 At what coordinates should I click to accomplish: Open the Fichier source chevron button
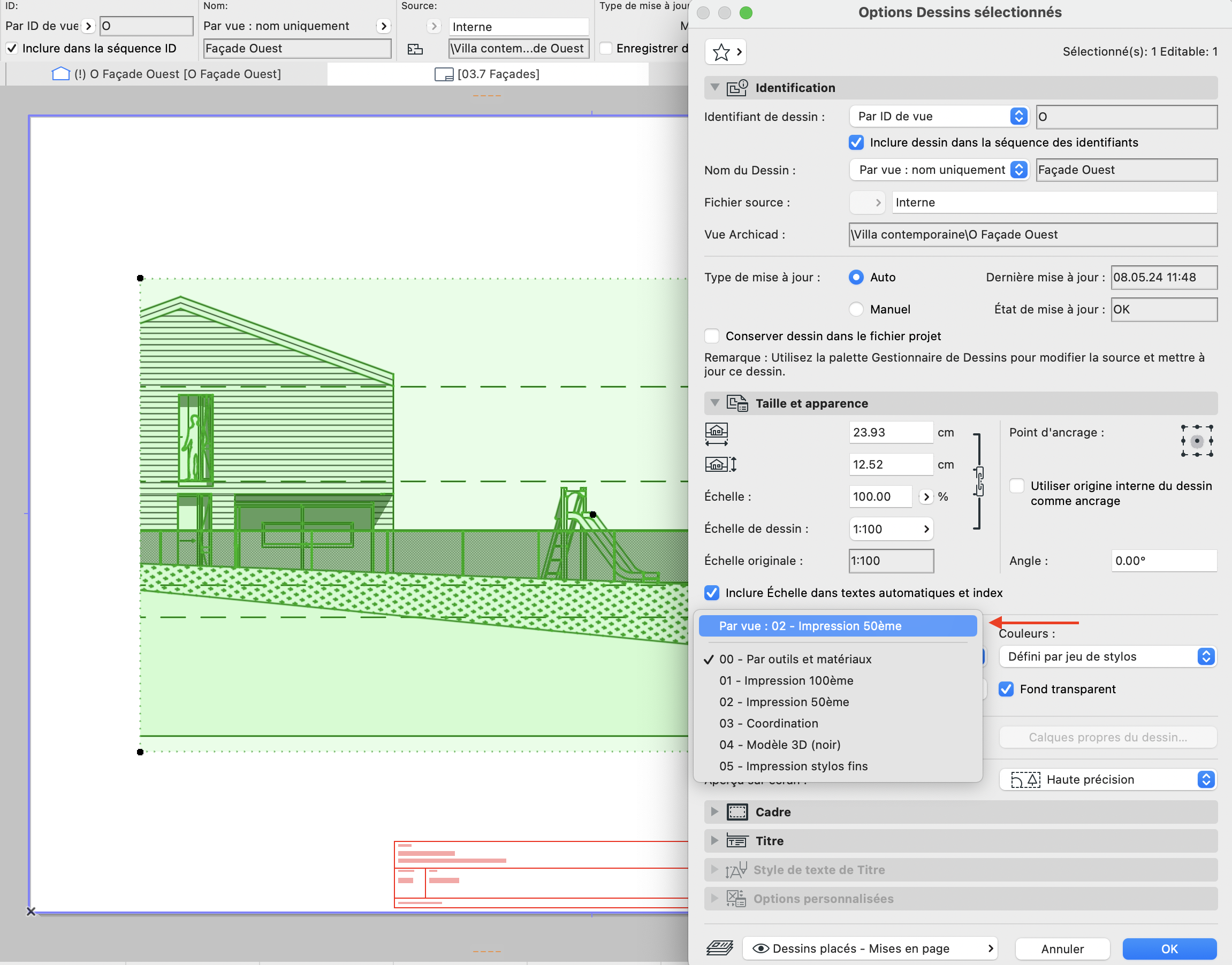[x=867, y=202]
